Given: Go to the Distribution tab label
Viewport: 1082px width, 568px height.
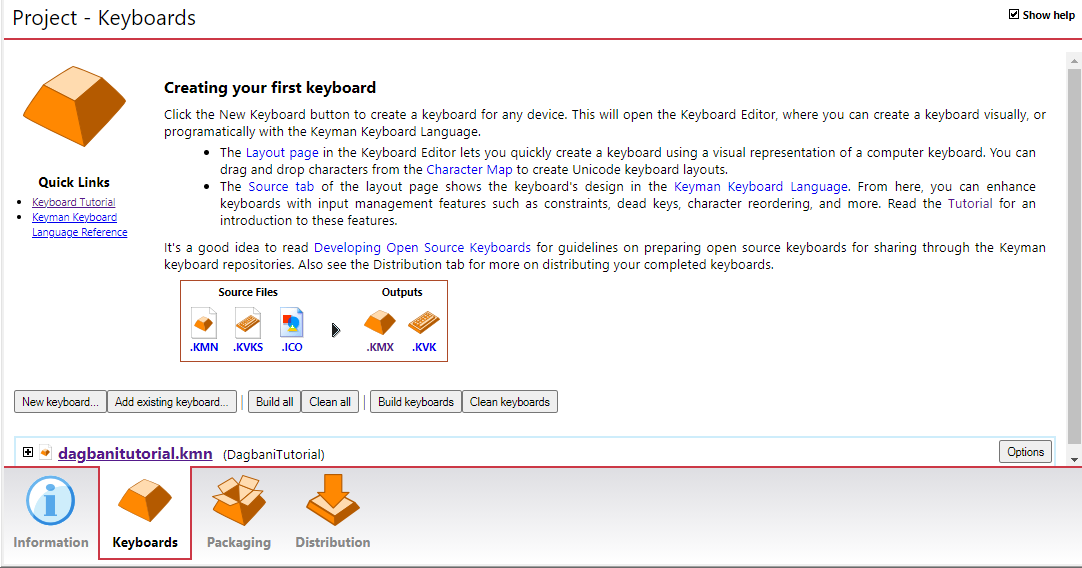Looking at the screenshot, I should (333, 542).
